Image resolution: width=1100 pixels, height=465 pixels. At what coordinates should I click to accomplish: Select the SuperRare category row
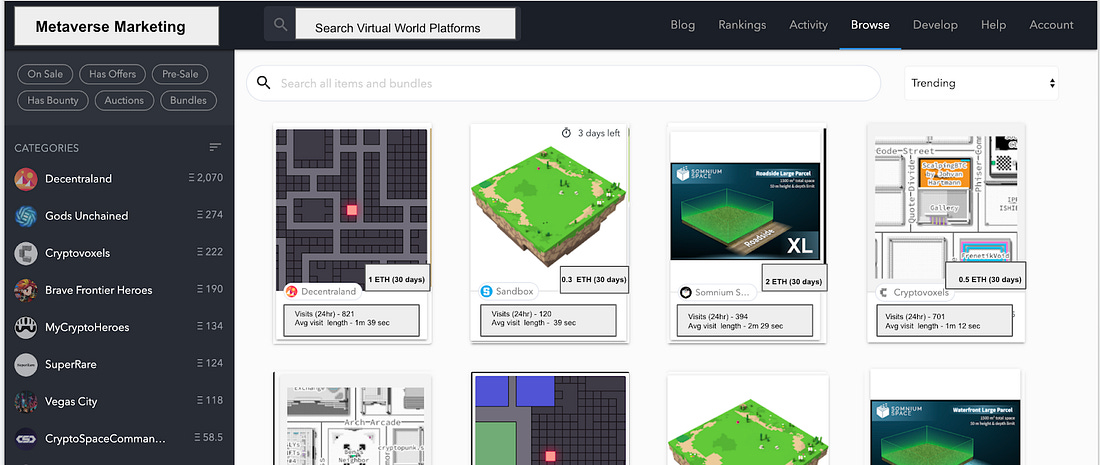click(117, 364)
